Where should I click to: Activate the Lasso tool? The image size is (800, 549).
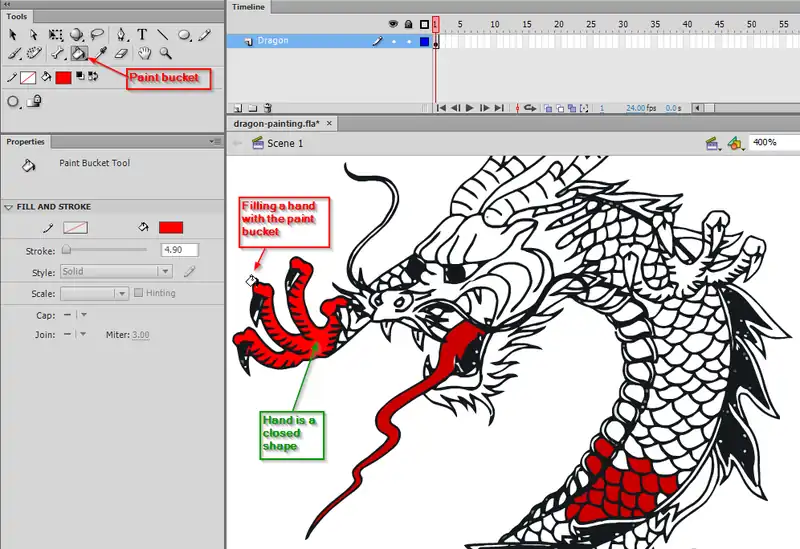coord(97,35)
